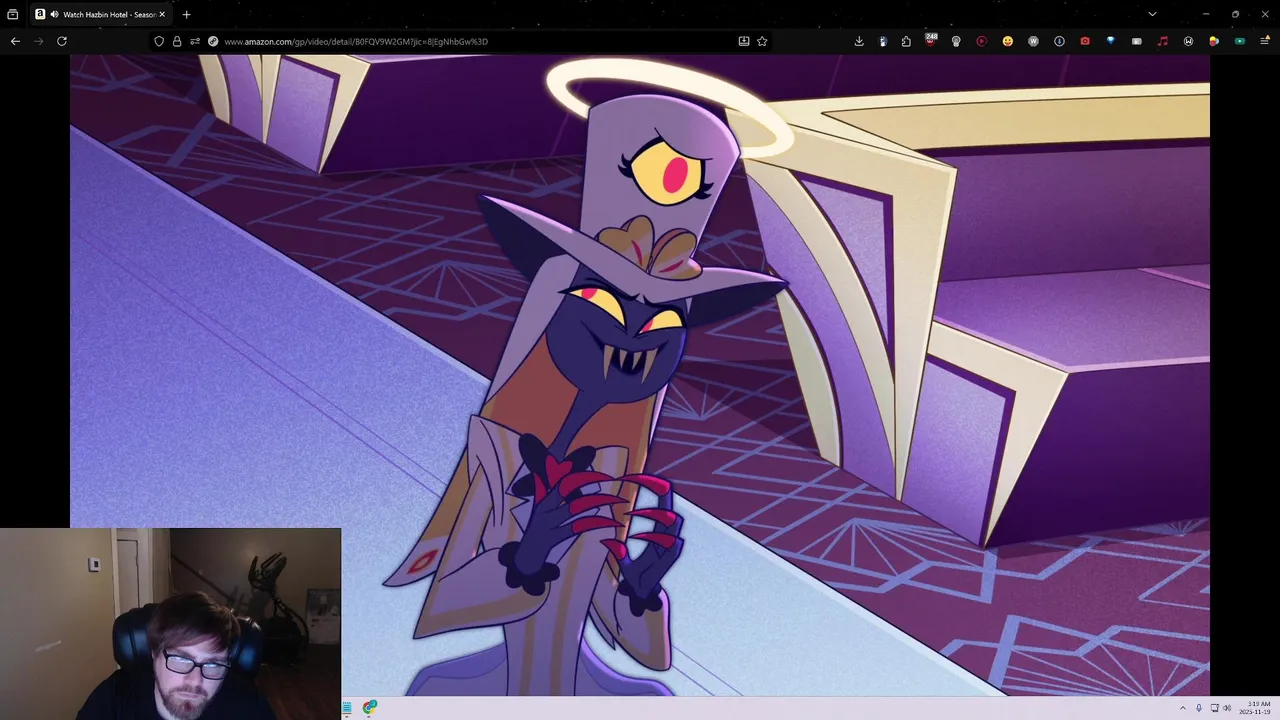Open the colorful browser taskbar icon

(370, 707)
